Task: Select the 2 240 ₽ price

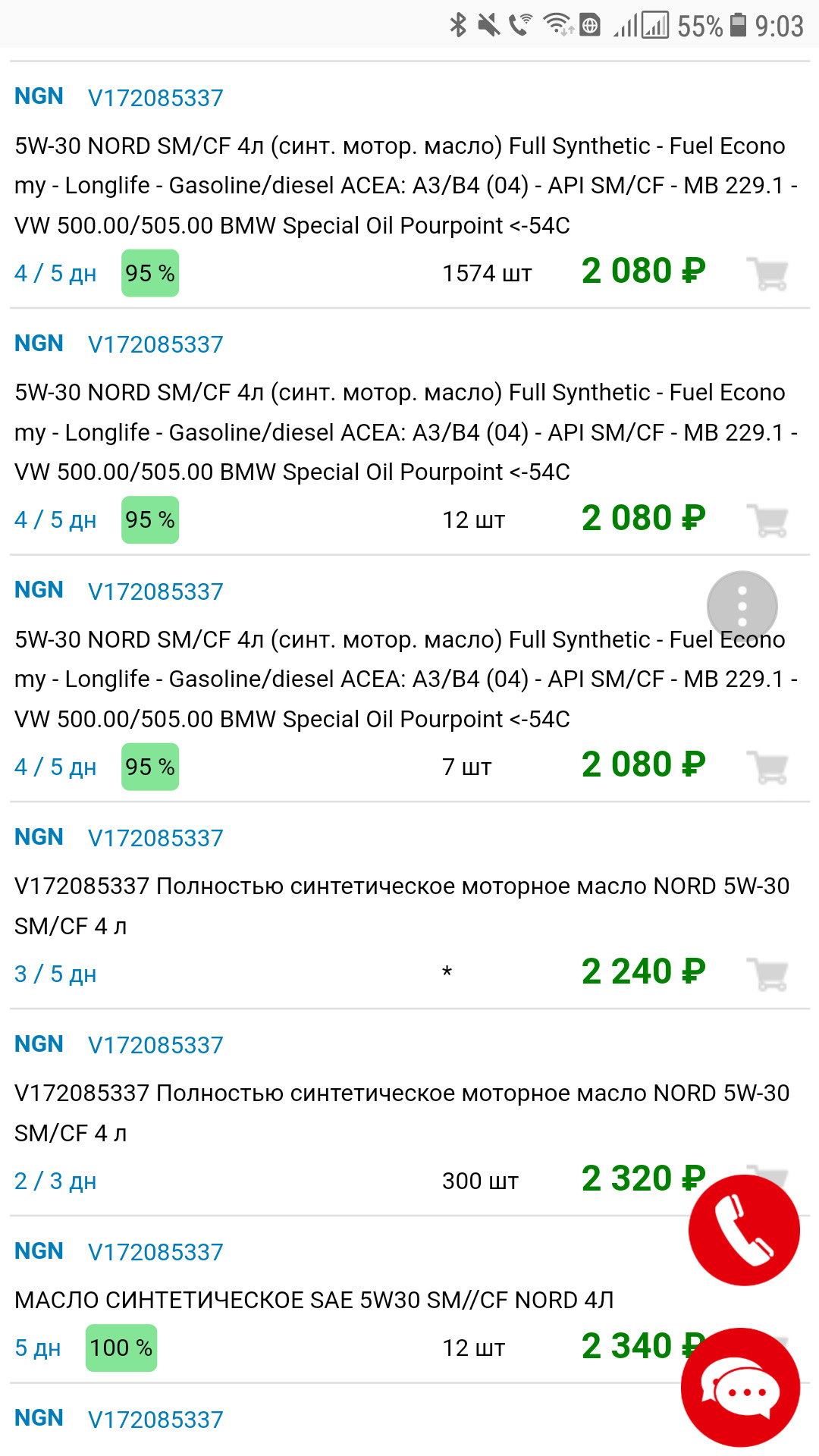Action: (x=643, y=972)
